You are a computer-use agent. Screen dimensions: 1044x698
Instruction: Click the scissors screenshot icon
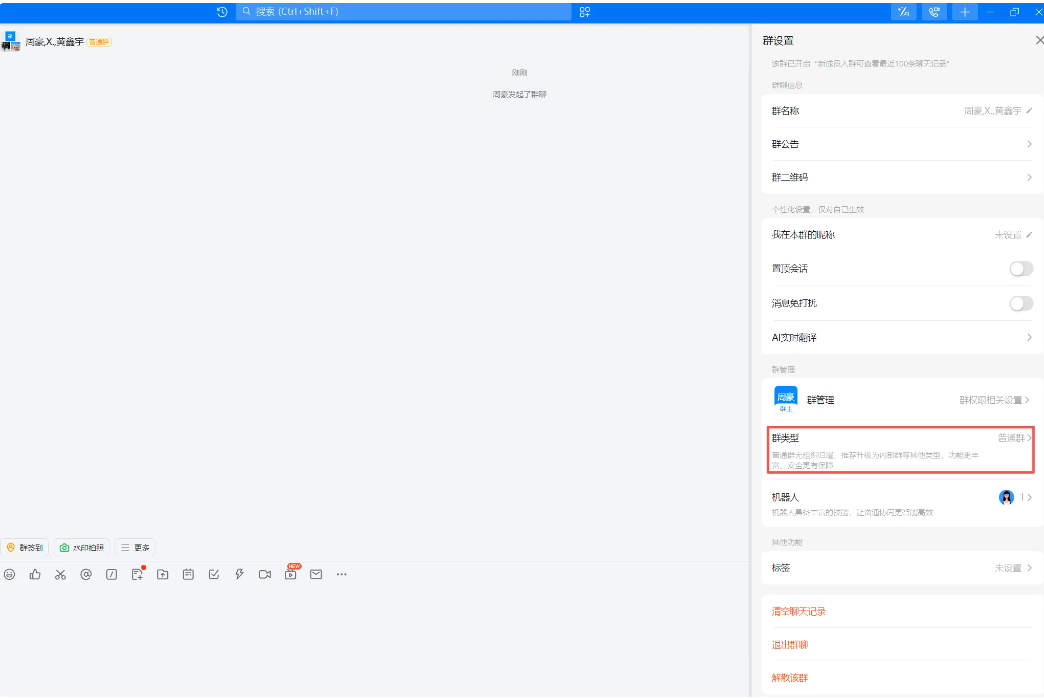(60, 575)
